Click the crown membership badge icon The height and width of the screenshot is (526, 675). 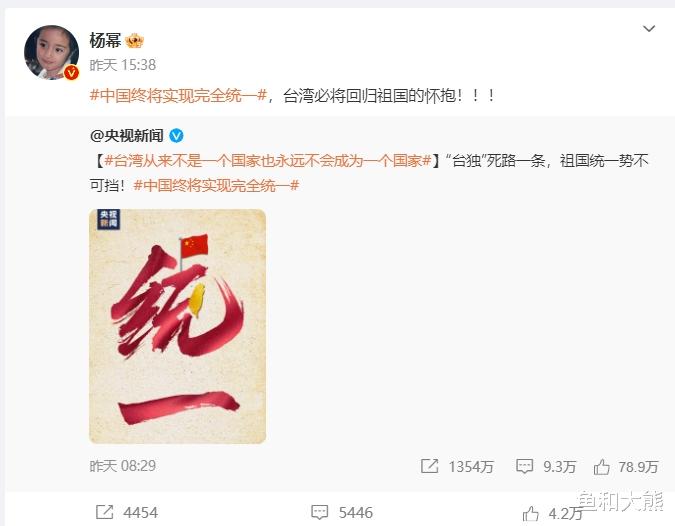pyautogui.click(x=134, y=41)
